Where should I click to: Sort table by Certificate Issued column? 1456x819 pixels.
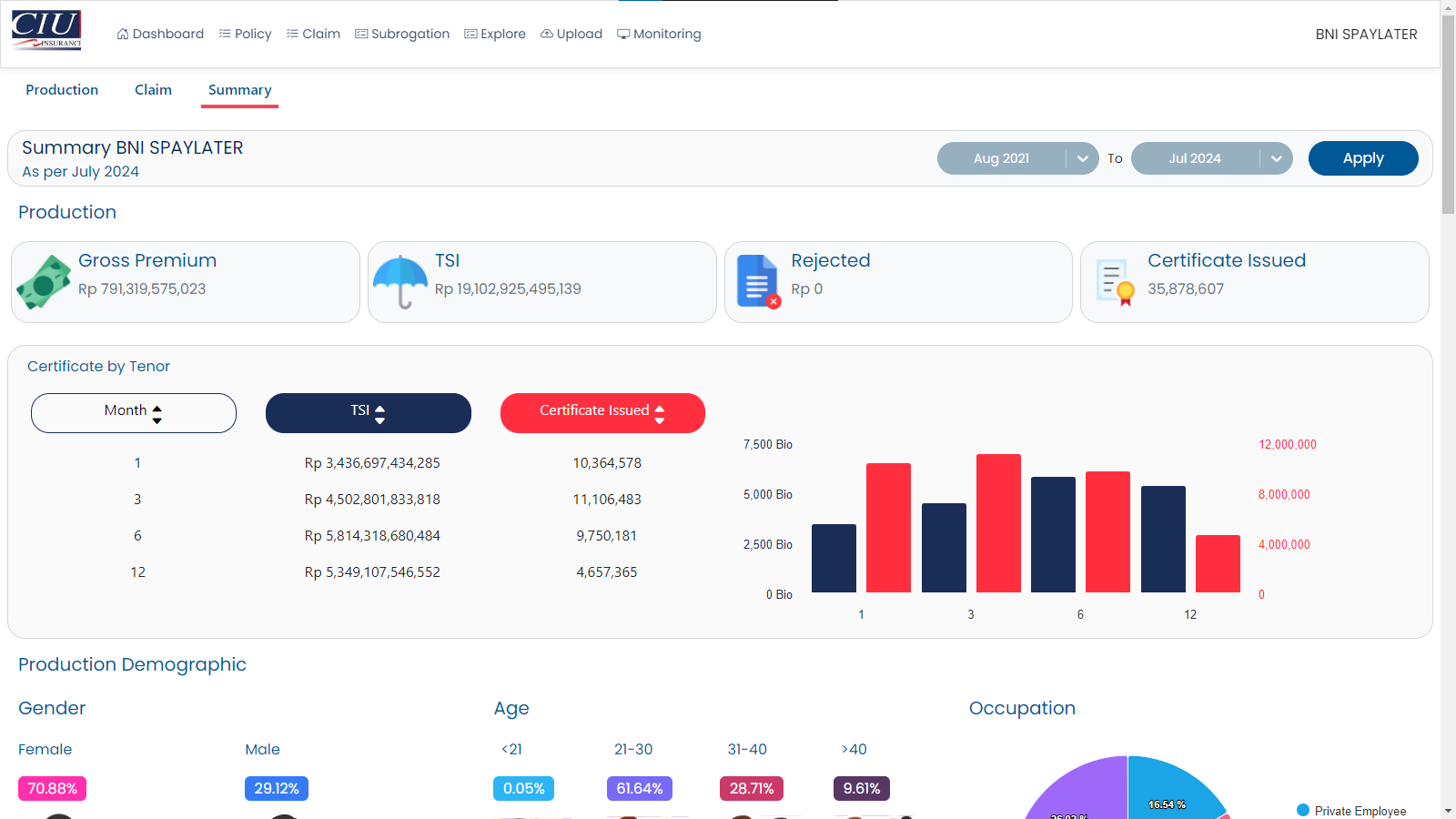(602, 413)
